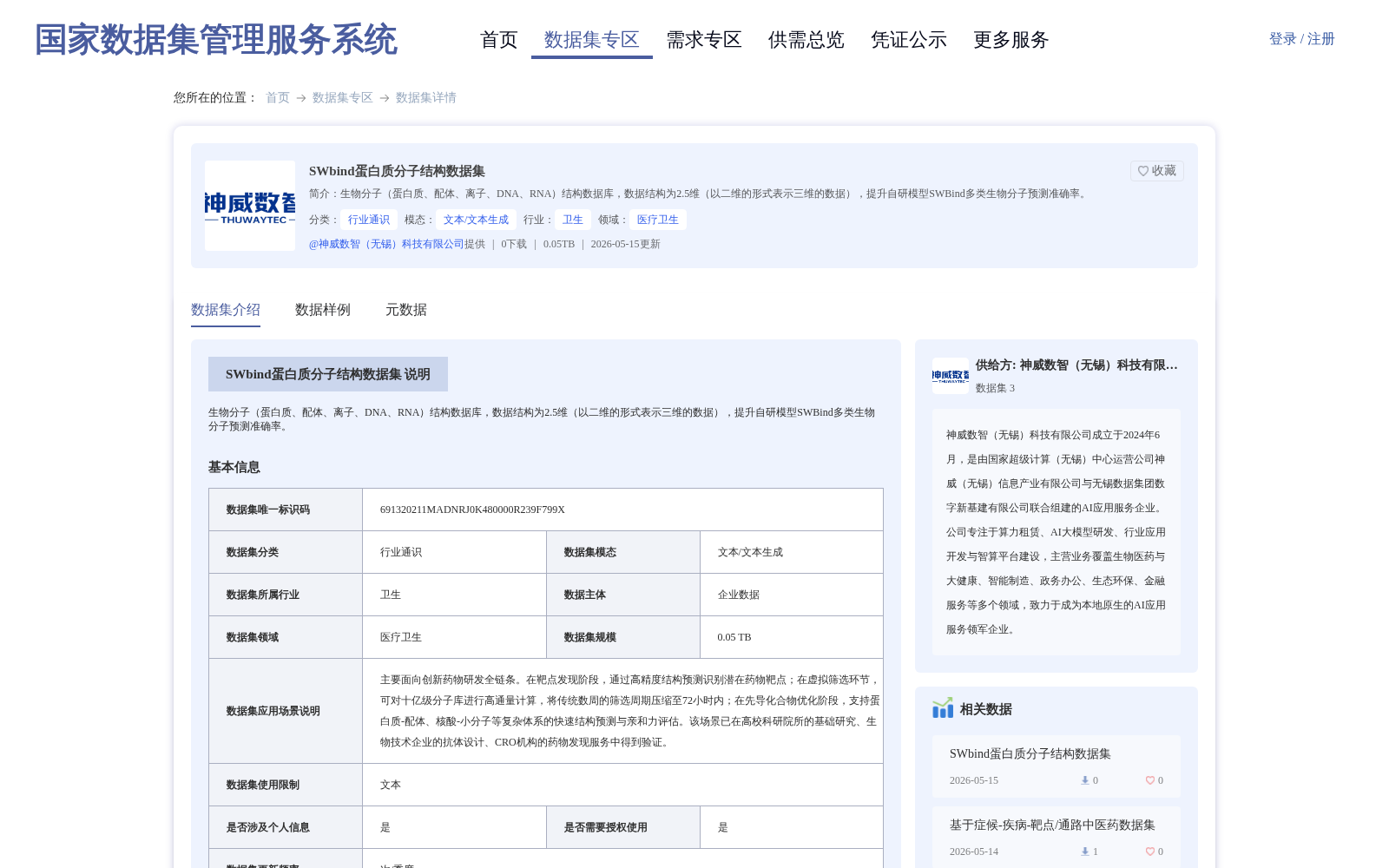Click the 文本/文本生成 modality tag

coord(476,220)
